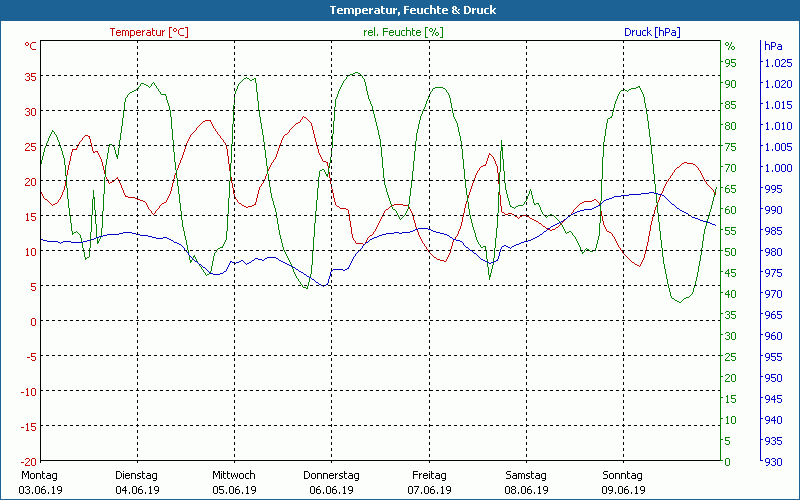
Task: Click the "970" pressure axis value
Action: pyautogui.click(x=773, y=294)
